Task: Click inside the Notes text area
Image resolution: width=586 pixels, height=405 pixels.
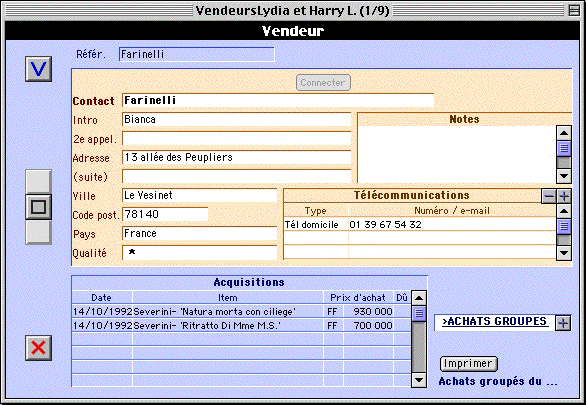Action: [x=457, y=154]
